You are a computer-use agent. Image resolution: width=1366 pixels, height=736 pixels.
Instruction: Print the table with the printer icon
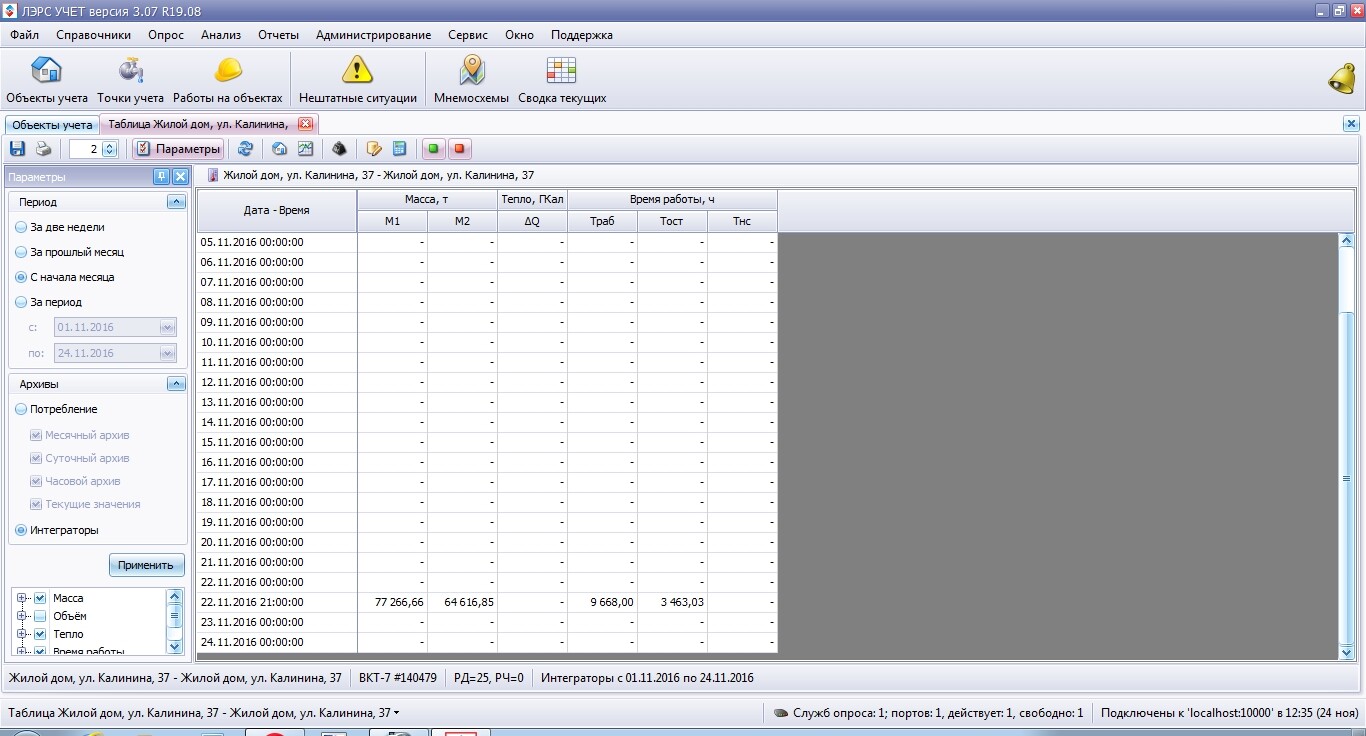(x=43, y=149)
